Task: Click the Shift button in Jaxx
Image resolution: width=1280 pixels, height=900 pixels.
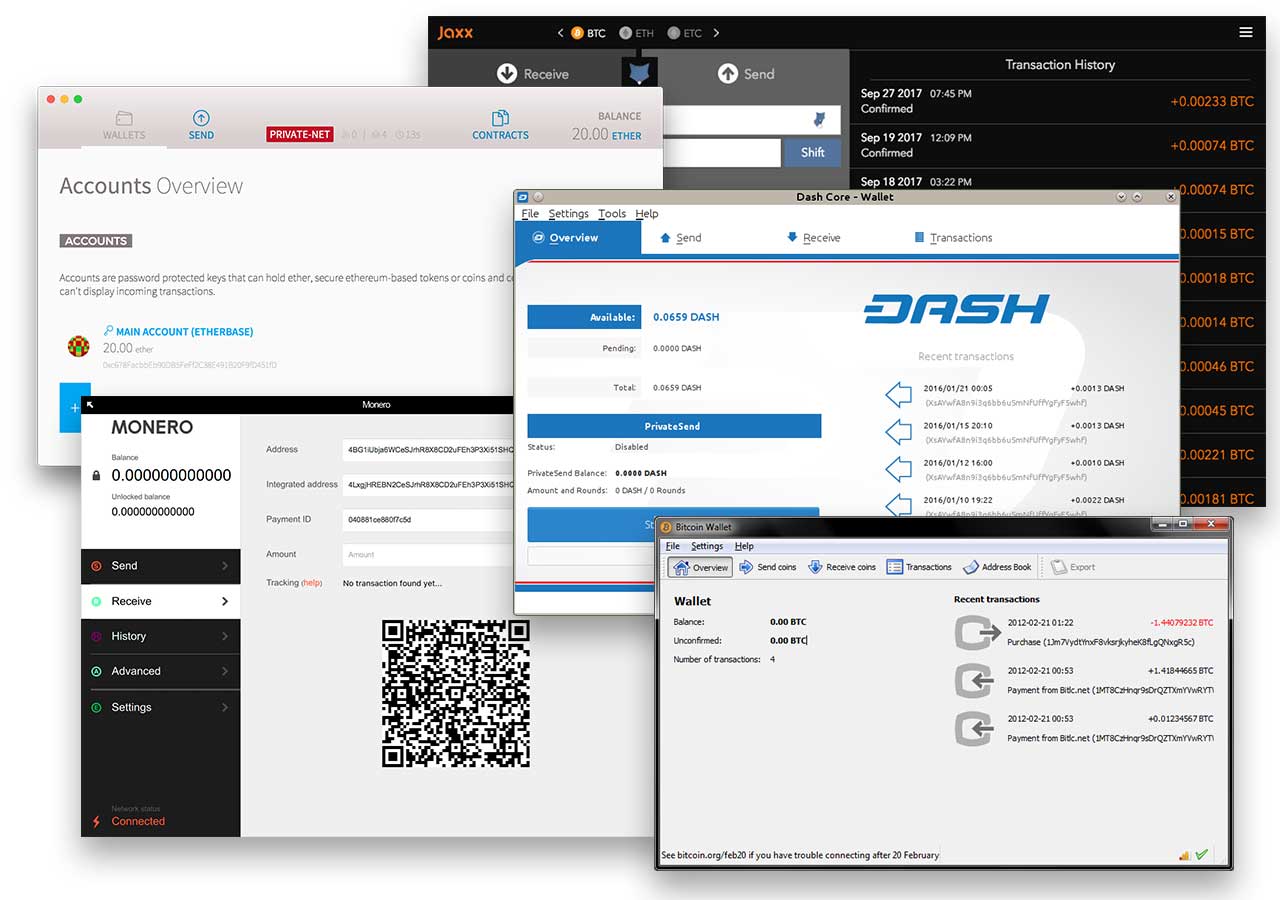Action: [812, 152]
